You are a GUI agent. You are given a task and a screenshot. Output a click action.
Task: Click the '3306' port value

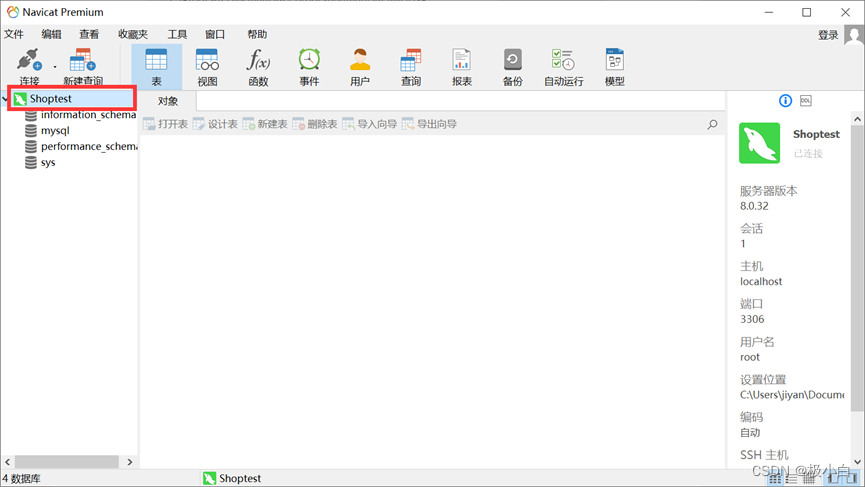click(752, 319)
